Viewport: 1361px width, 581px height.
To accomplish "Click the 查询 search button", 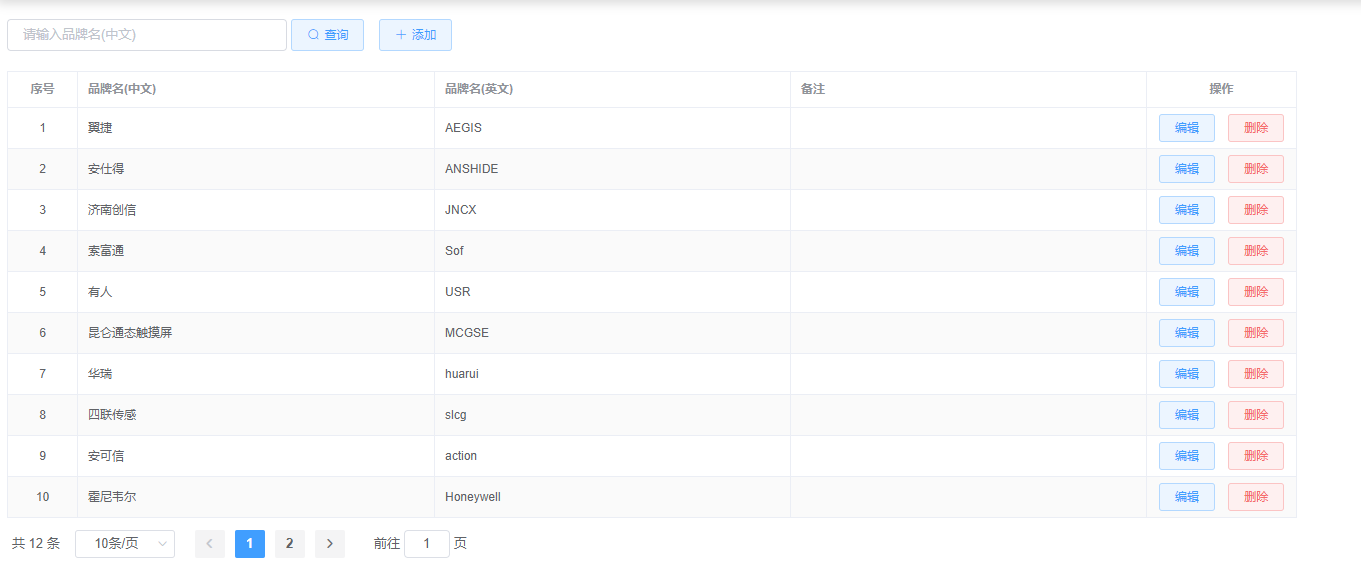I will point(327,35).
